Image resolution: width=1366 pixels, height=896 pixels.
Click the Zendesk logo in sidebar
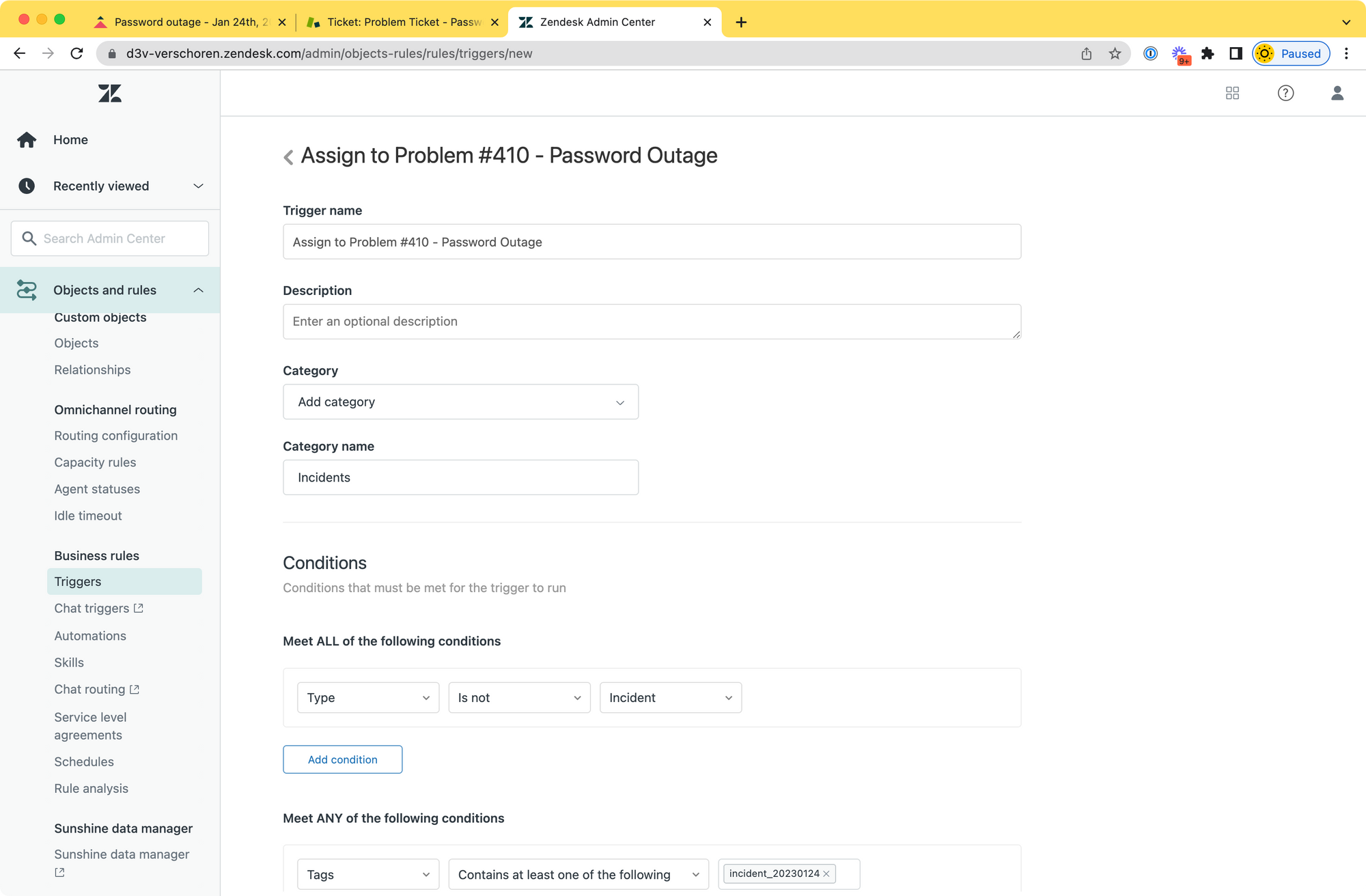[x=109, y=94]
